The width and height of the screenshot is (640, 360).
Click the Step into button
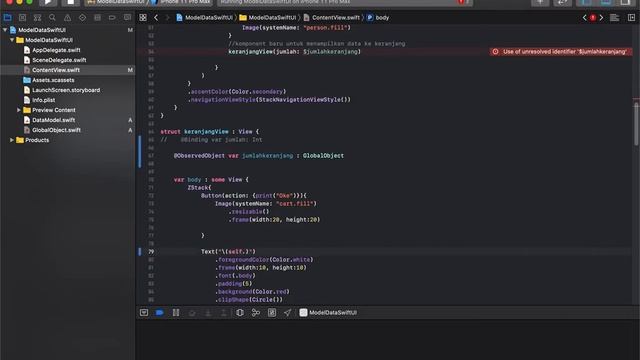click(x=208, y=313)
